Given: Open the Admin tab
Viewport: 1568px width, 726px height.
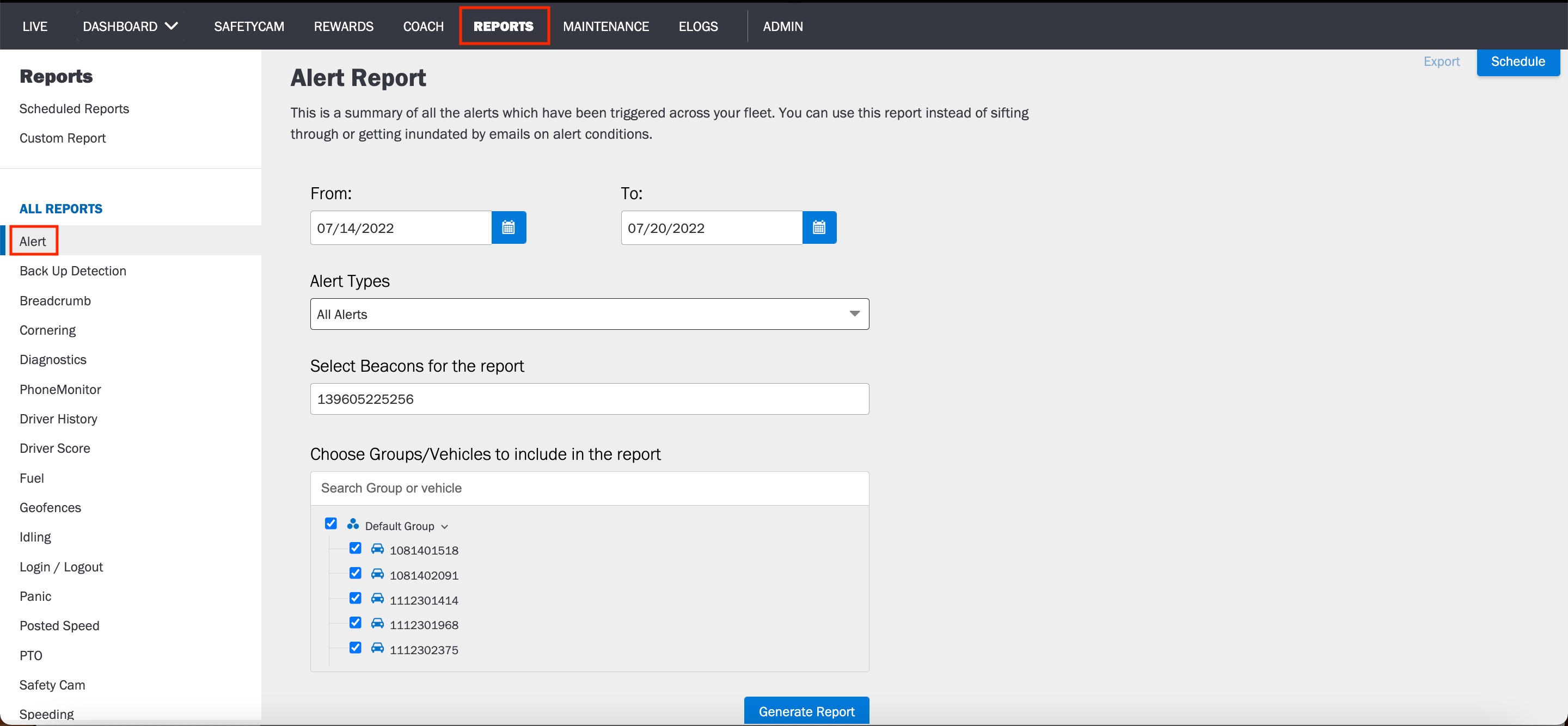Looking at the screenshot, I should coord(783,26).
